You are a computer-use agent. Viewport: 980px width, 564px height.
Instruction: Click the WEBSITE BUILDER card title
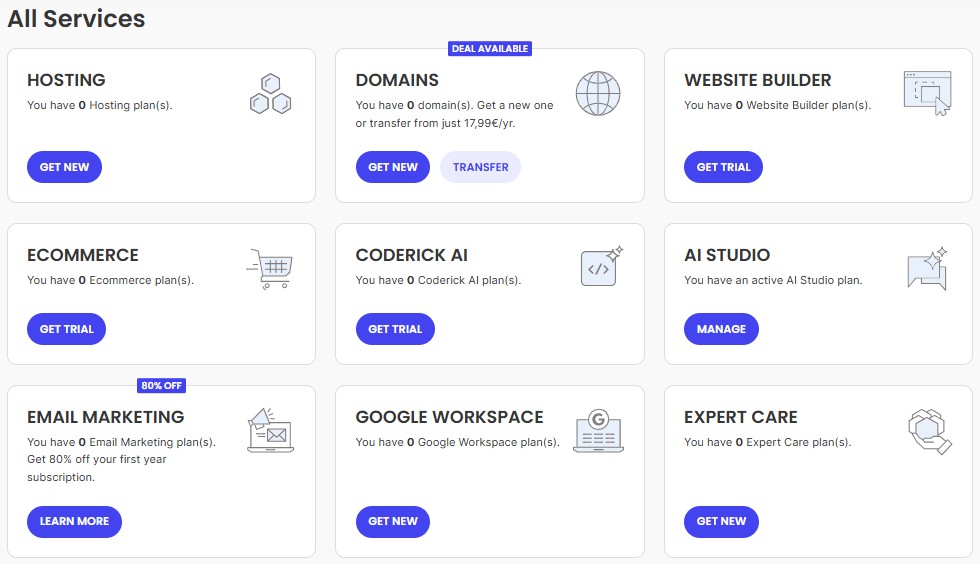(x=758, y=80)
